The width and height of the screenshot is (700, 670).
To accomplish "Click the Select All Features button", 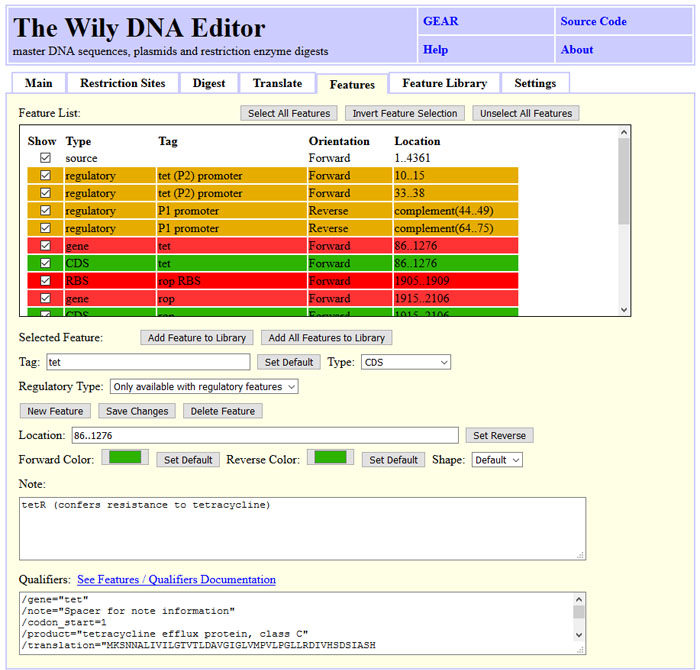I will point(289,113).
